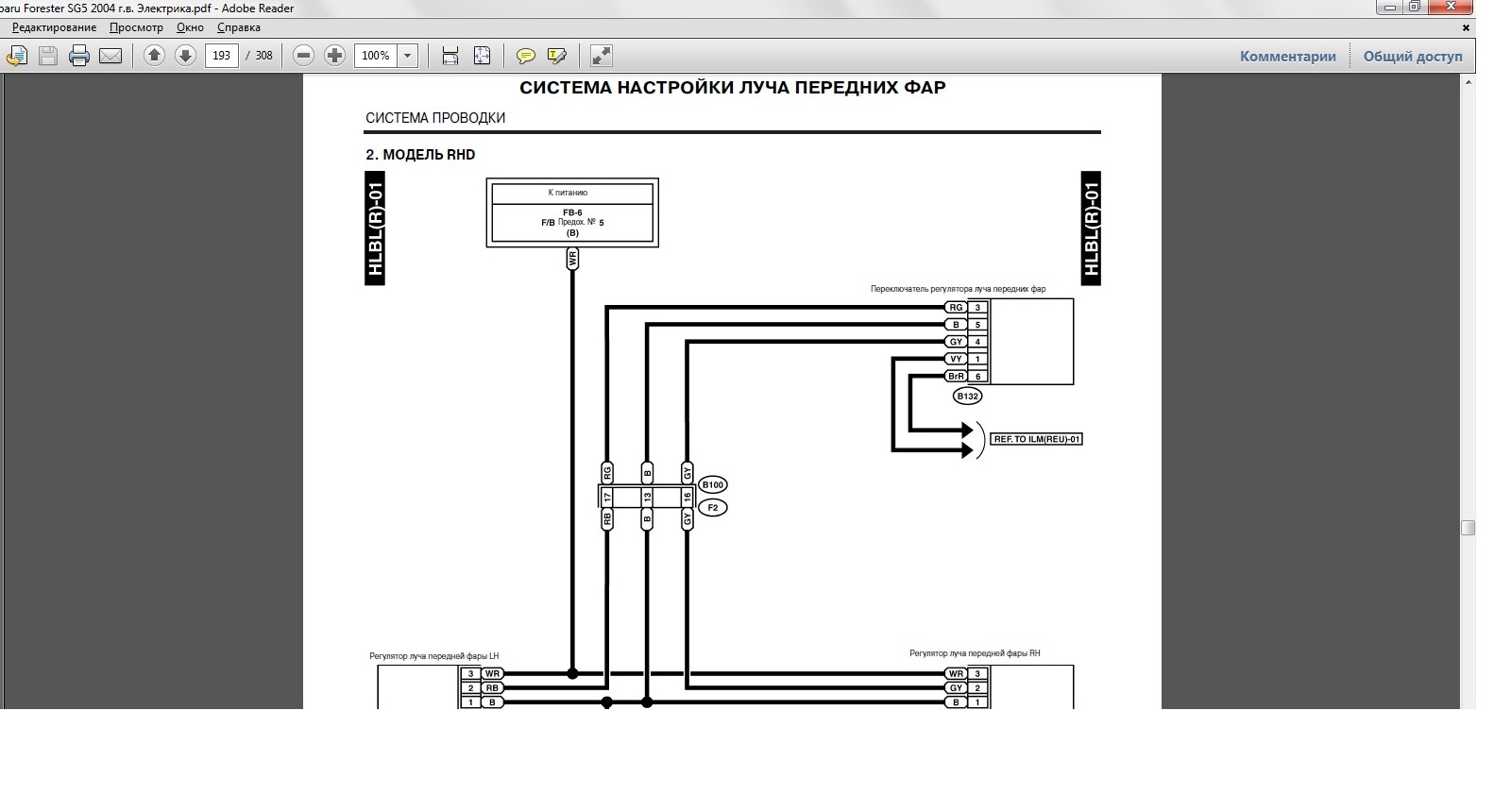Zoom out with the minus icon

pyautogui.click(x=303, y=56)
